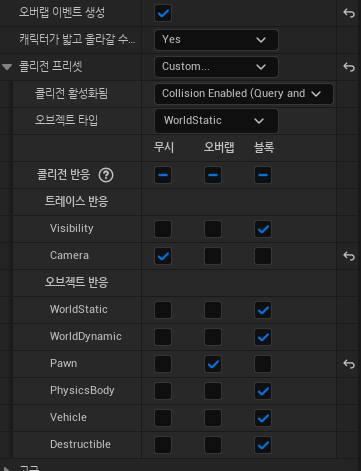Screen dimensions: 361x471
Task: Open the 콜리전 반응 help icon
Action: point(106,175)
